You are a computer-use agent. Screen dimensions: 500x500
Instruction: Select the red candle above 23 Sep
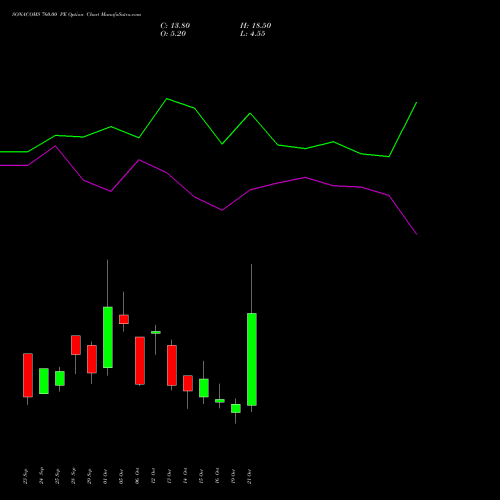(x=28, y=375)
